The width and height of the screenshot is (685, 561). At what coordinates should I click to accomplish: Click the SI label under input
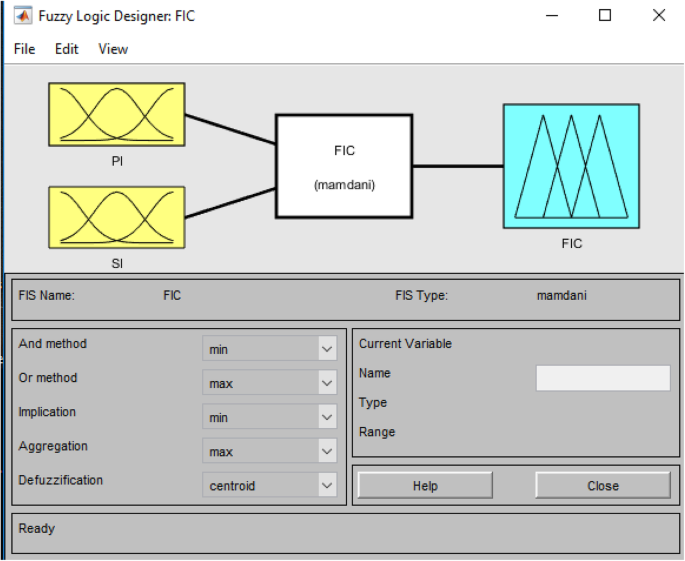[117, 263]
